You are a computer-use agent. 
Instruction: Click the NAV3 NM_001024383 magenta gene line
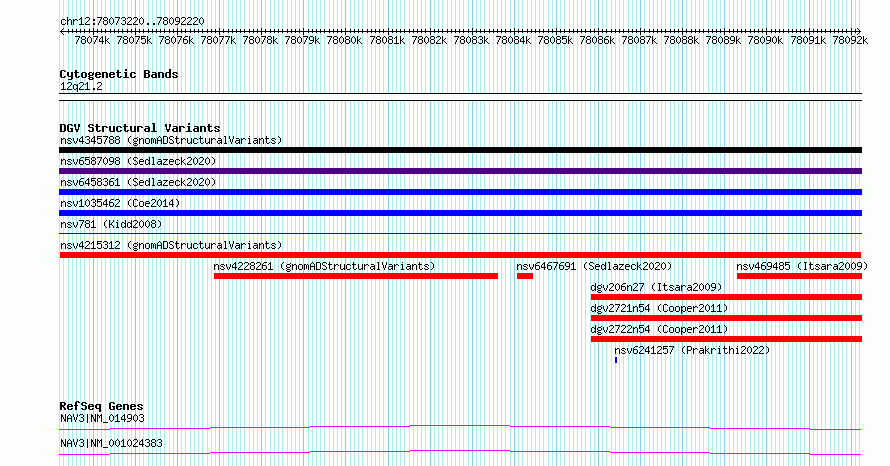pos(460,452)
